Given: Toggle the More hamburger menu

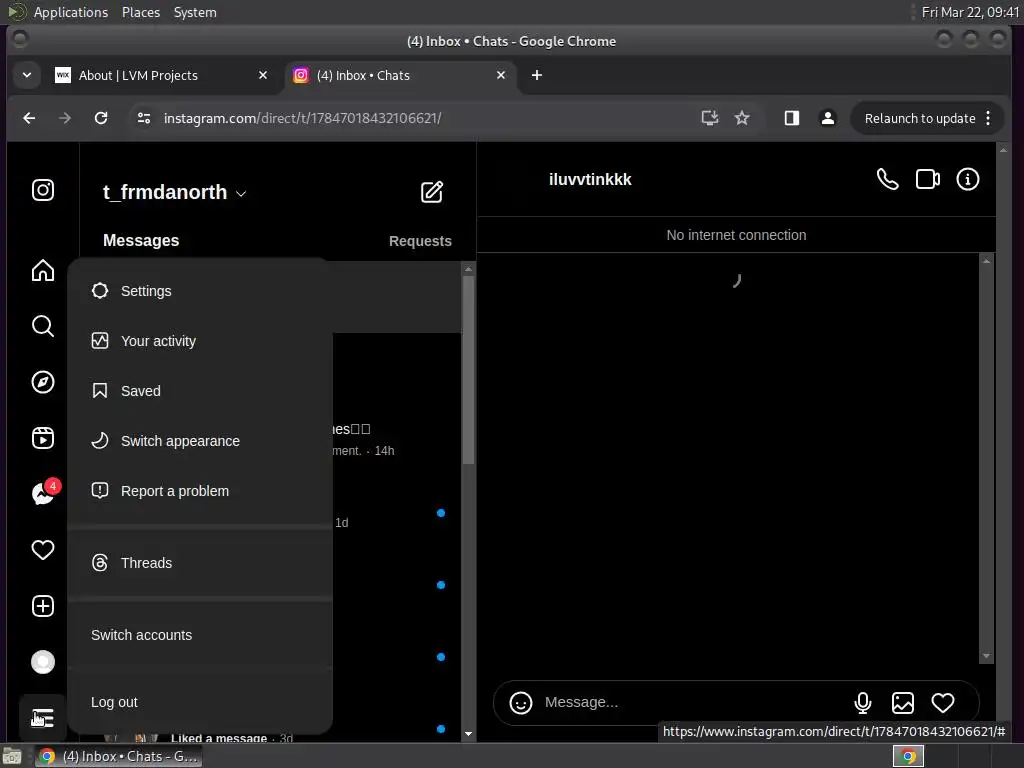Looking at the screenshot, I should [43, 718].
